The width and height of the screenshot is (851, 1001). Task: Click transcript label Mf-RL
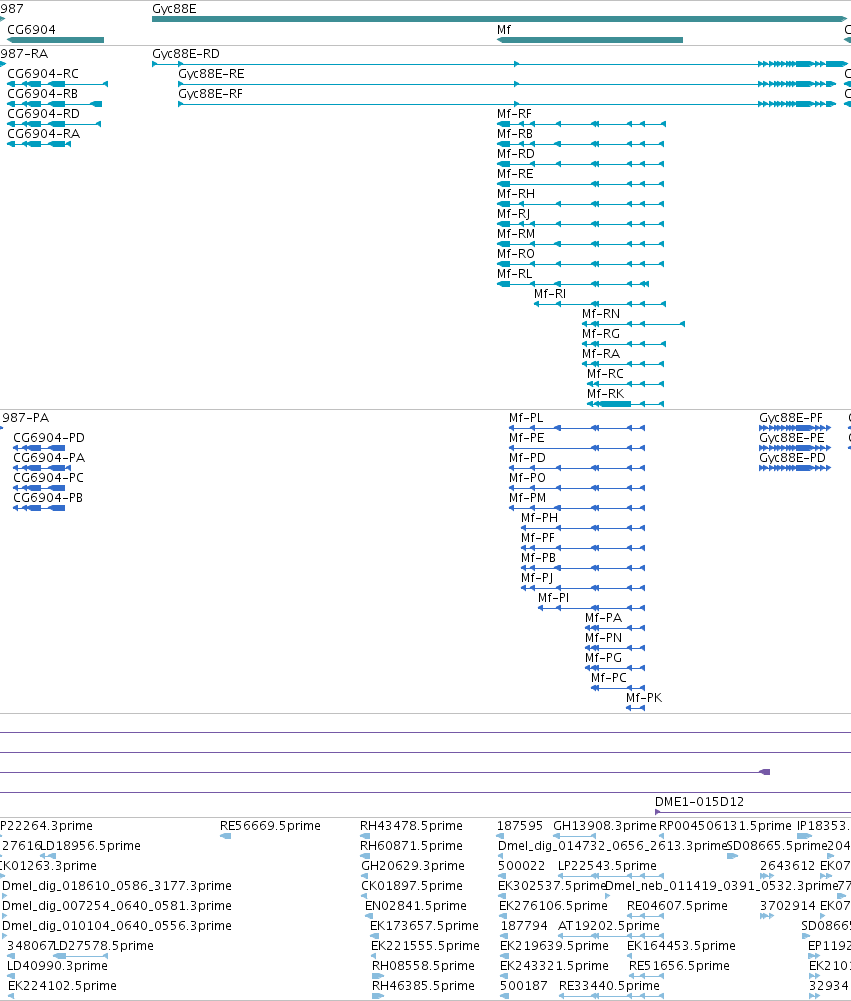pyautogui.click(x=515, y=274)
